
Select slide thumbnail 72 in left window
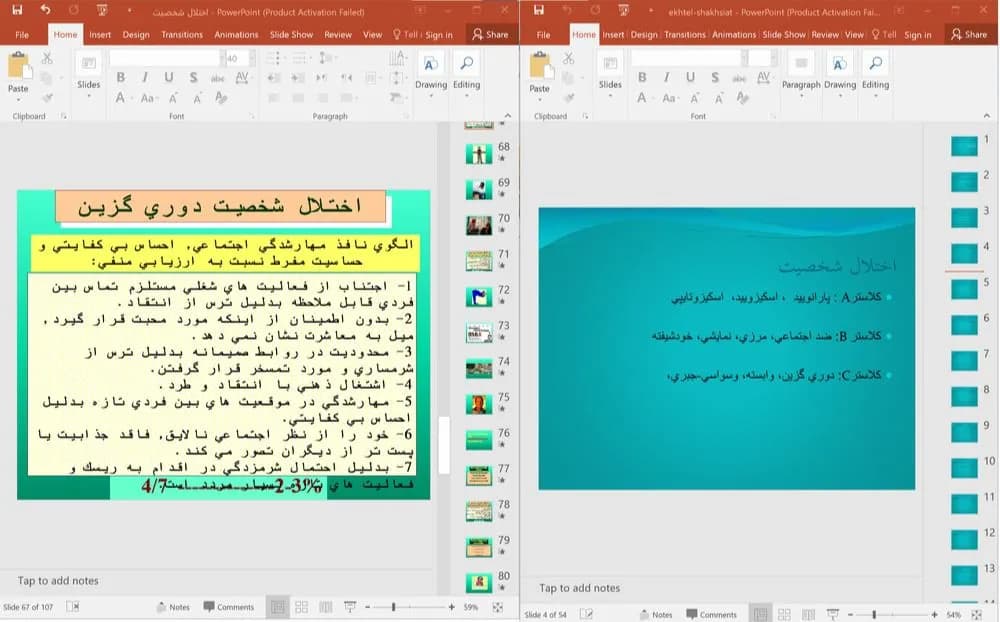[x=478, y=297]
